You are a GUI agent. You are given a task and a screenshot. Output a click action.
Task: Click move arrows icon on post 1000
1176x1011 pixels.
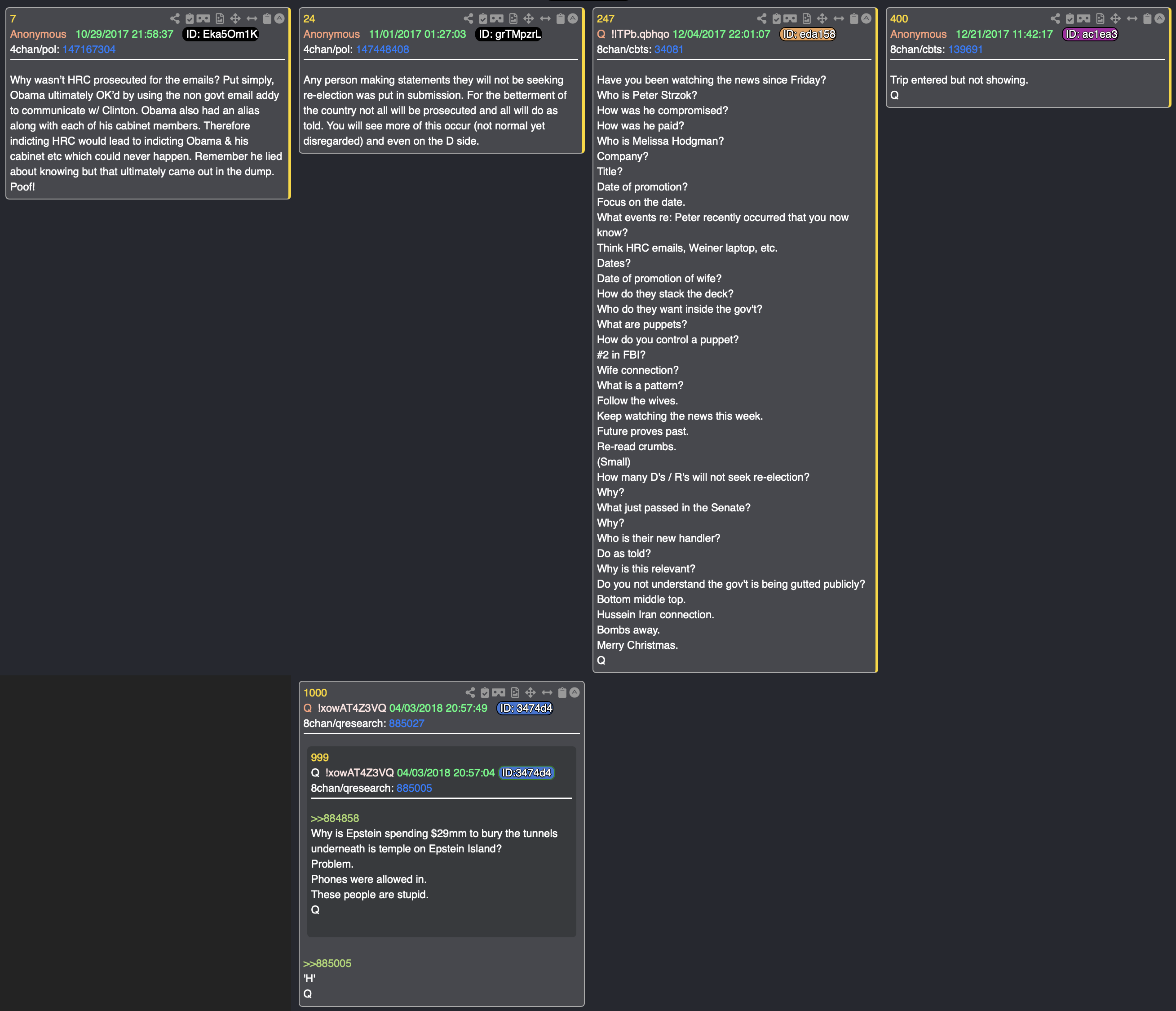[x=530, y=692]
